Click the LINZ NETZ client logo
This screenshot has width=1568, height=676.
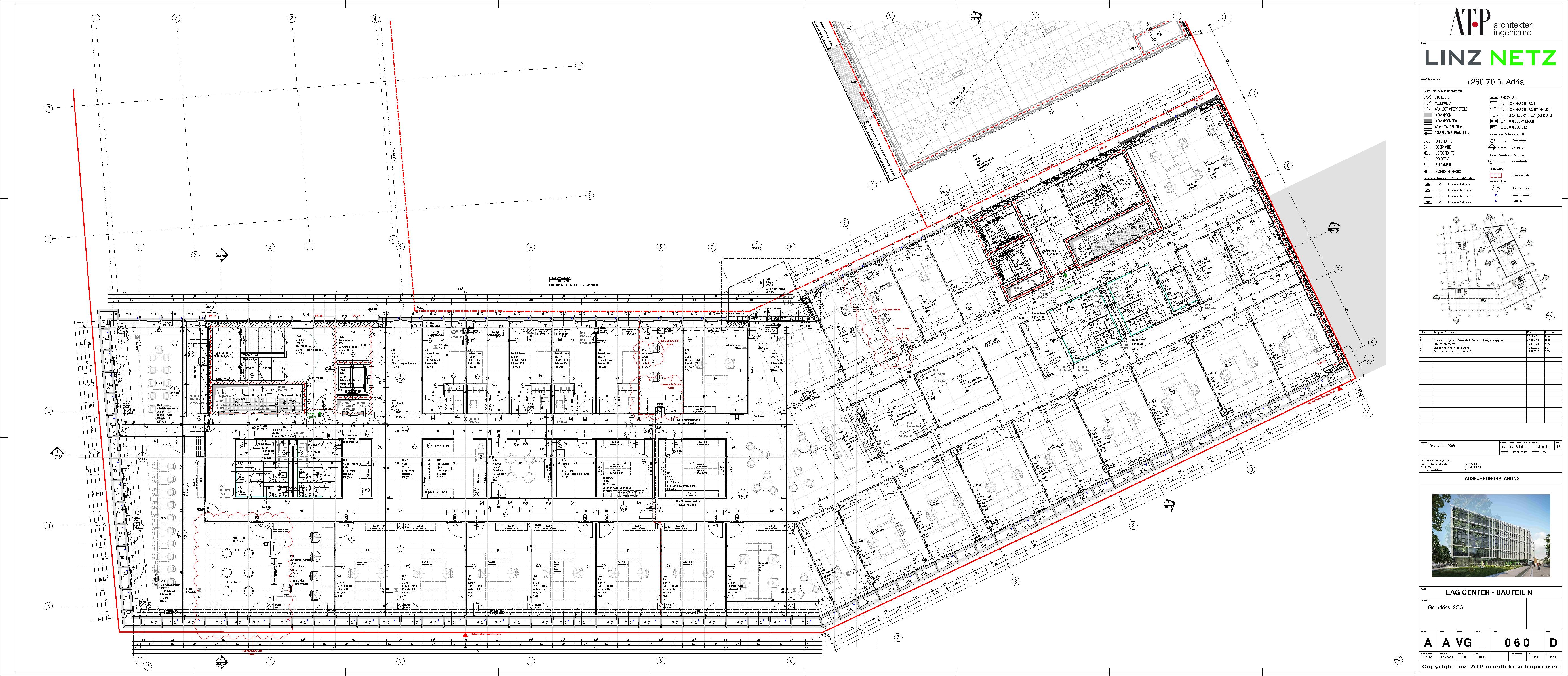[x=1490, y=58]
